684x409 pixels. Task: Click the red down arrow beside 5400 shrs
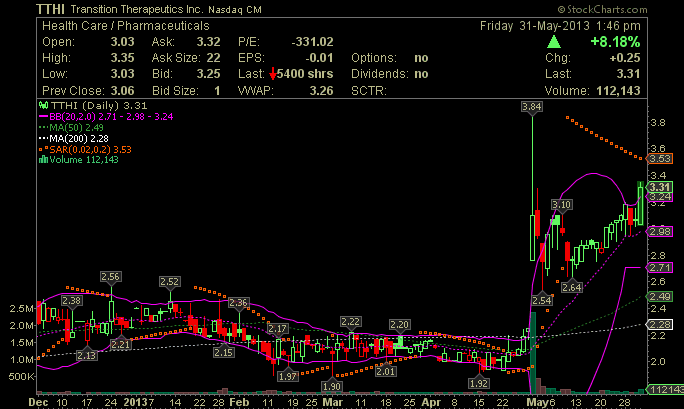273,74
